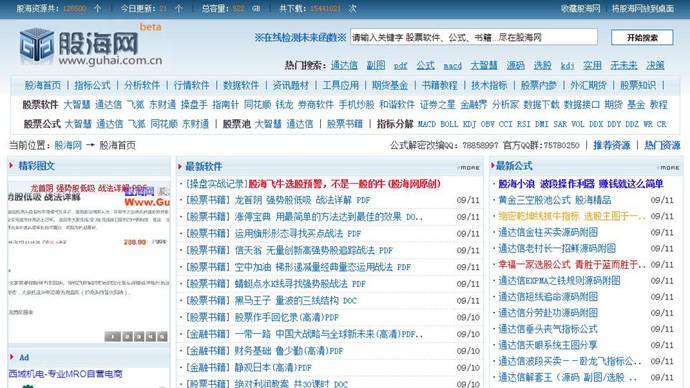
Task: Open 涨停宝典 book entry
Action: pos(328,217)
